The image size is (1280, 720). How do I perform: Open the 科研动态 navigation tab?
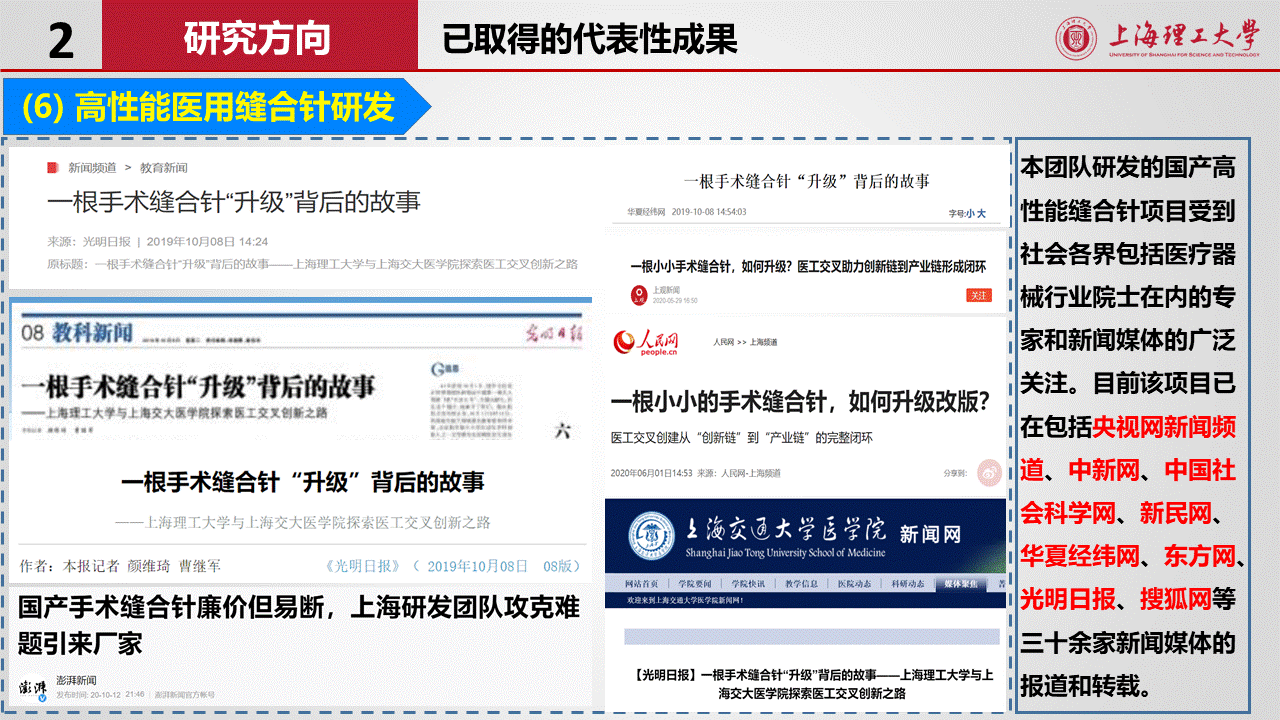point(907,584)
